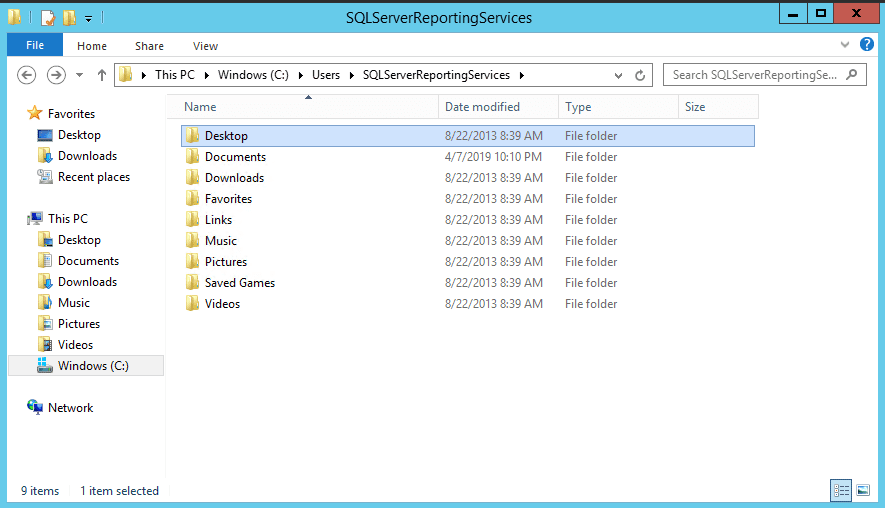Select the Favorites folder icon in file list

(192, 198)
